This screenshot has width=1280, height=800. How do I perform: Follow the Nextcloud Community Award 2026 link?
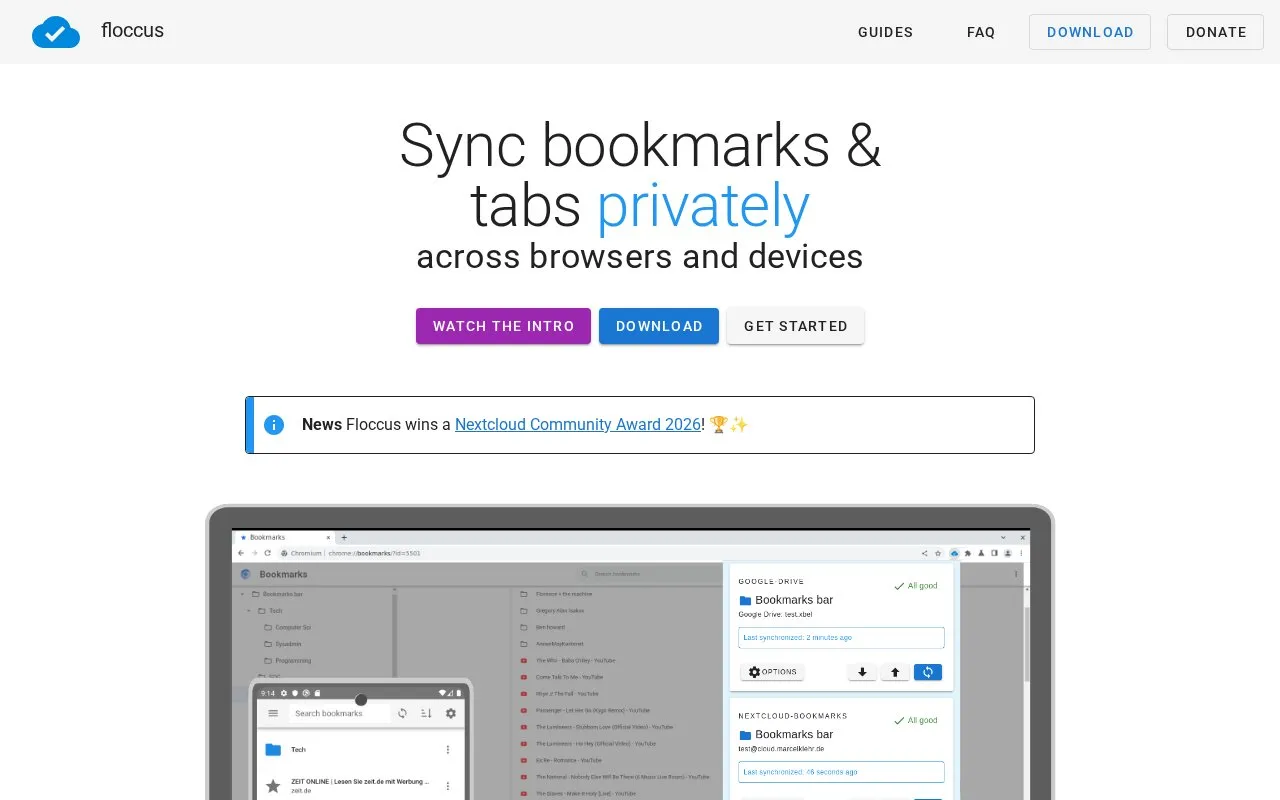[x=578, y=425]
